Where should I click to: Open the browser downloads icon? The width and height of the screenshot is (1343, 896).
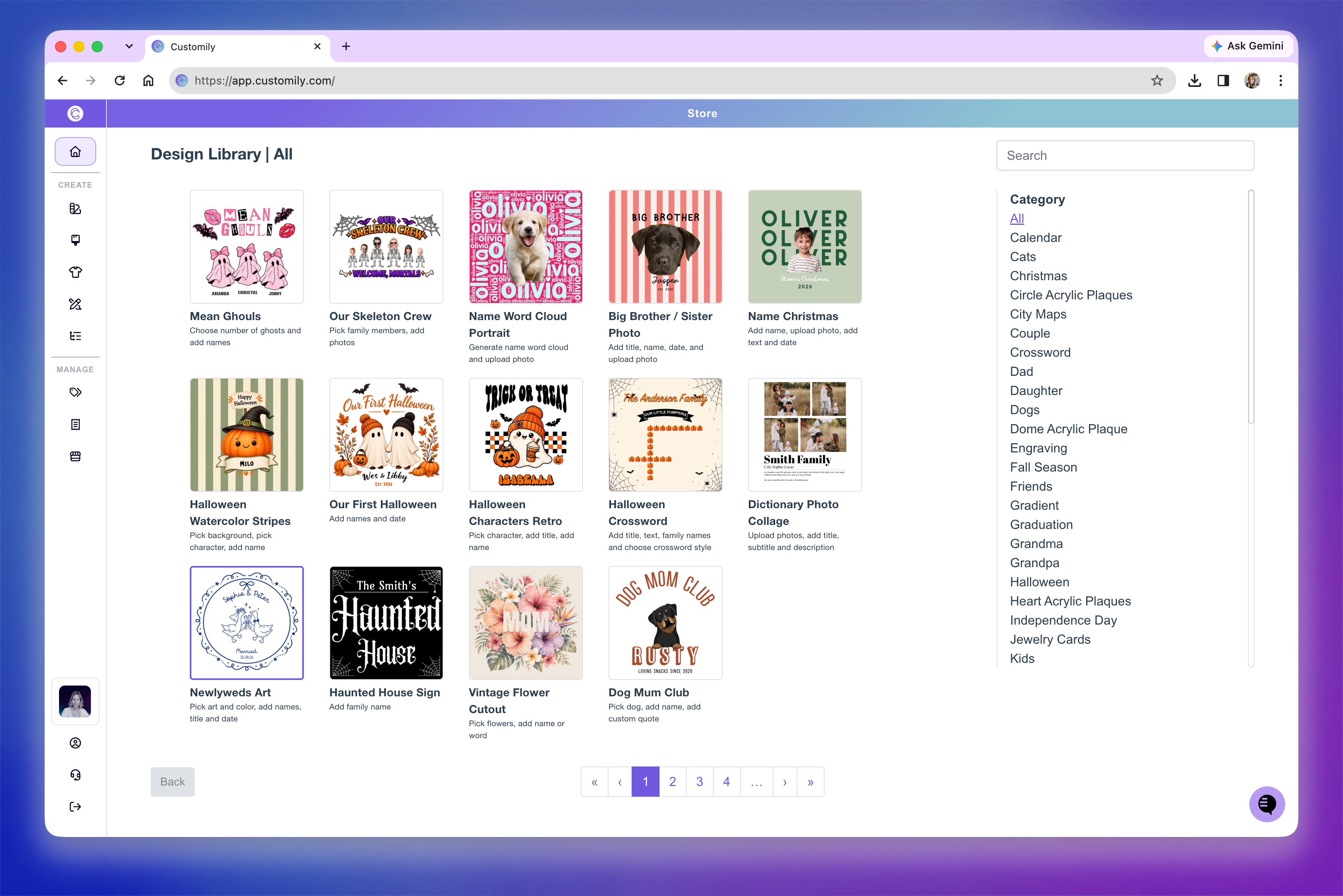[1194, 81]
